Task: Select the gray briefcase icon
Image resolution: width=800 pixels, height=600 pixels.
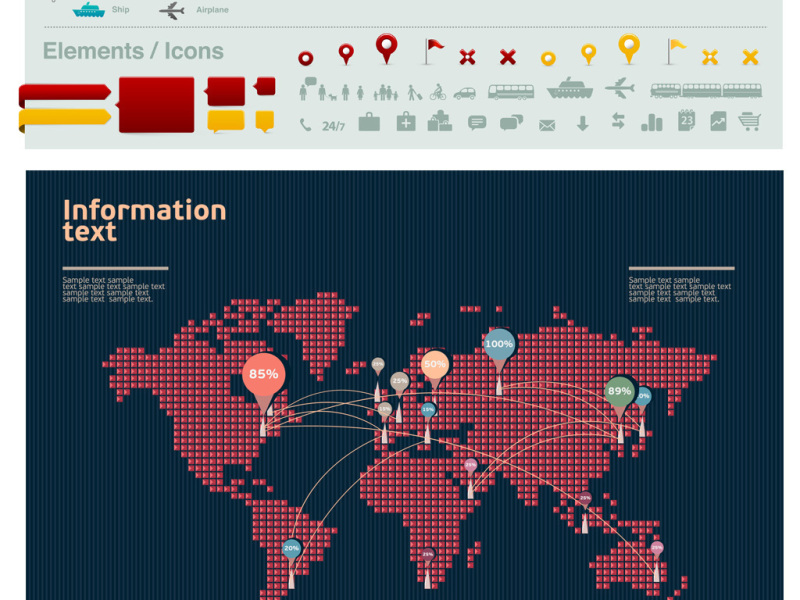Action: coord(369,122)
